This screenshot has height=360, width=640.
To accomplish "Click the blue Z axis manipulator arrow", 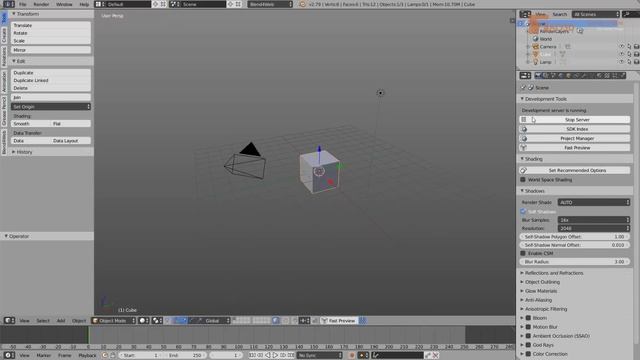I will click(x=319, y=150).
